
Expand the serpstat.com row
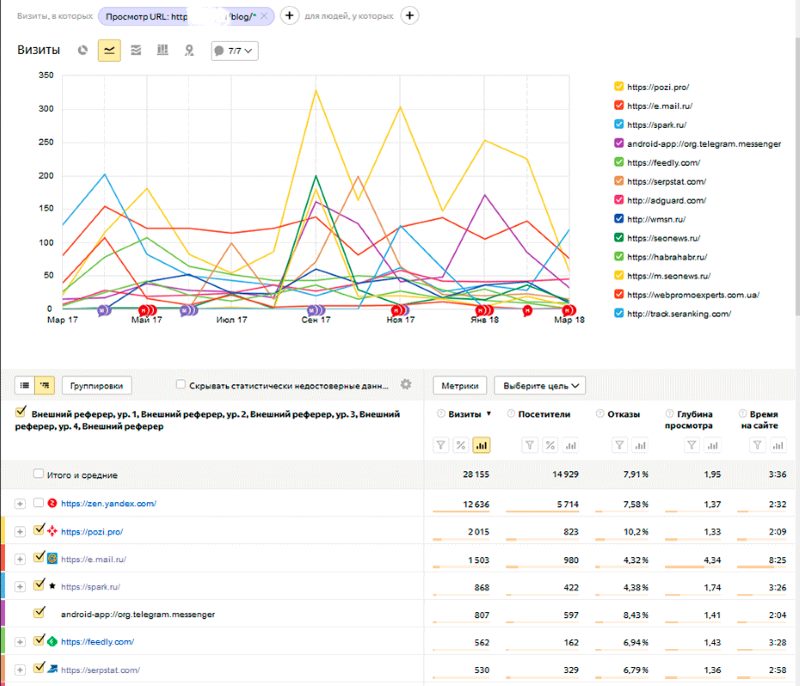coord(20,670)
